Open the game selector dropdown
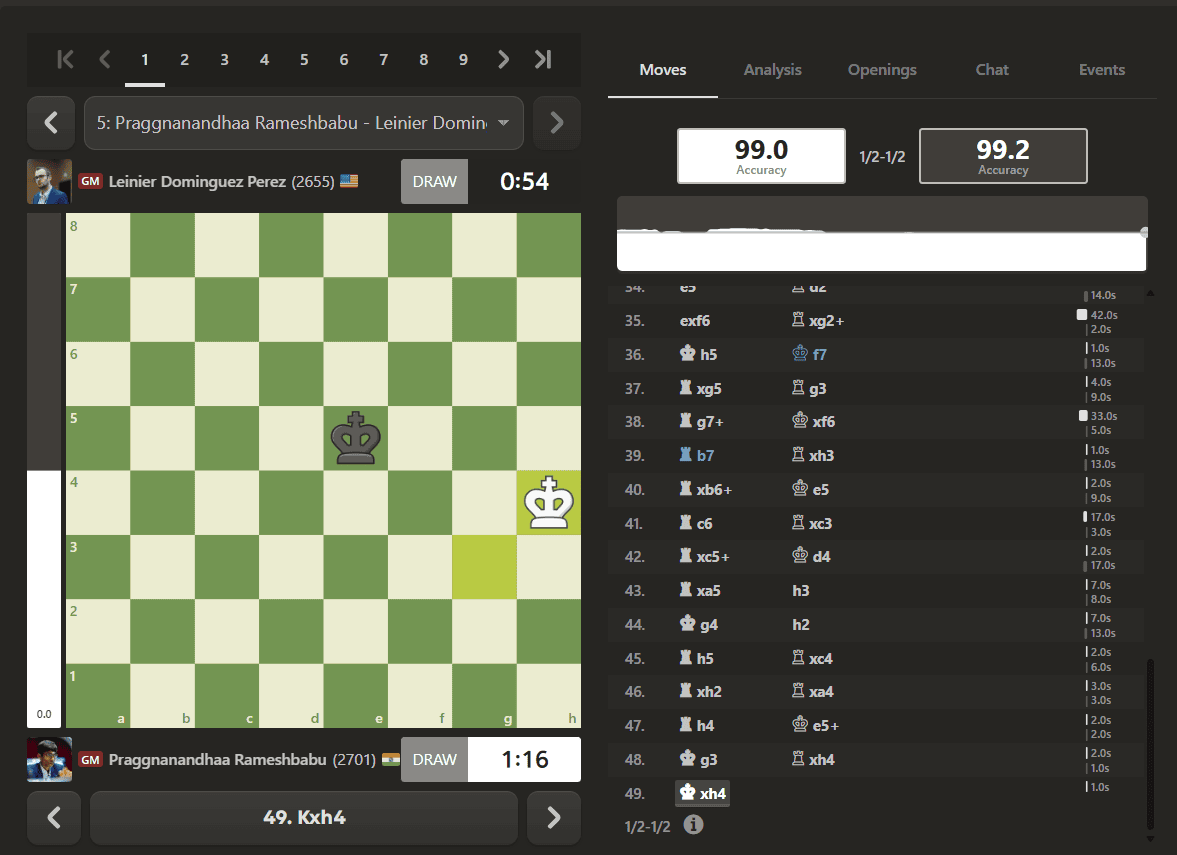 [304, 122]
